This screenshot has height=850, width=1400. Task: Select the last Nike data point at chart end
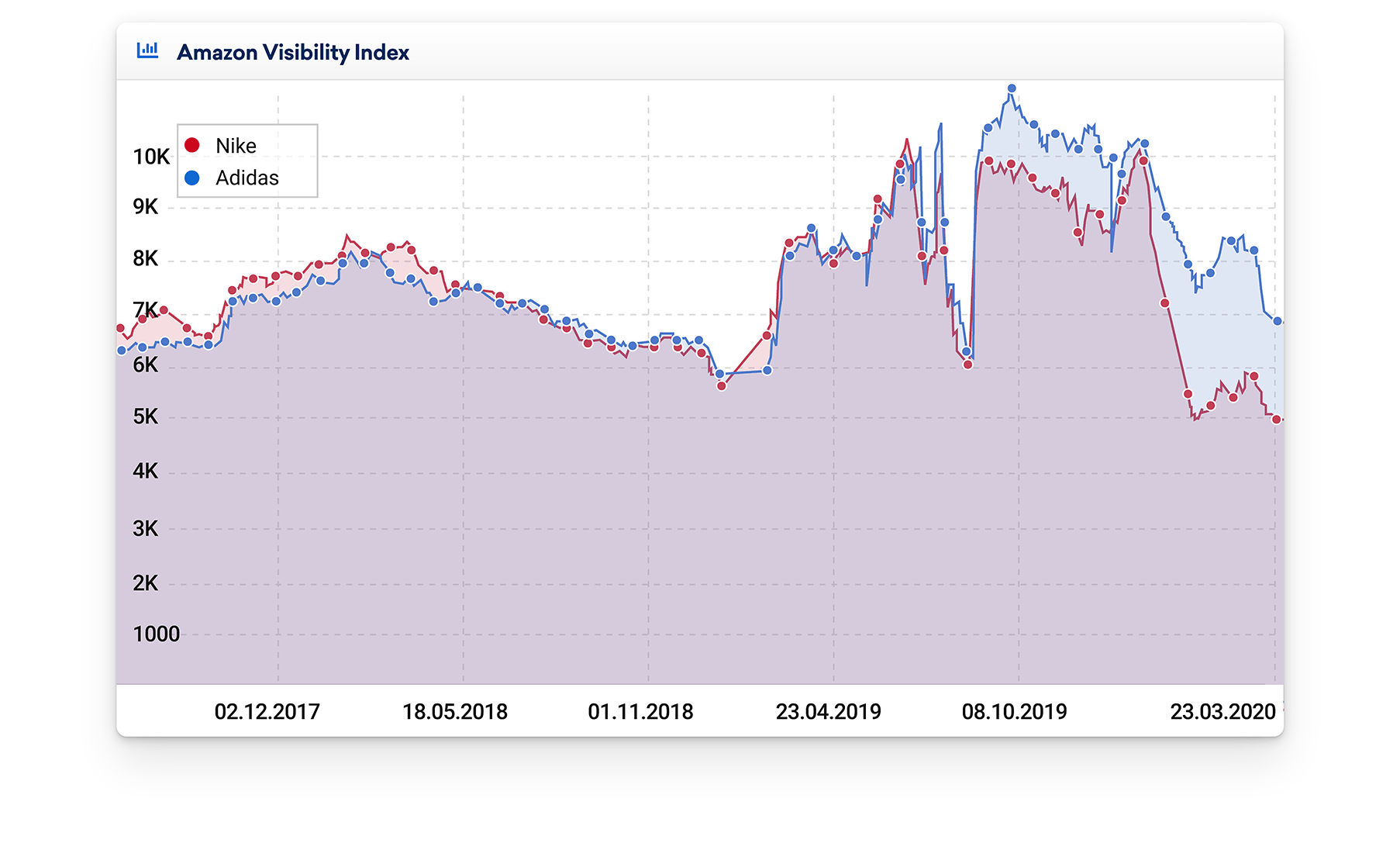[1277, 419]
